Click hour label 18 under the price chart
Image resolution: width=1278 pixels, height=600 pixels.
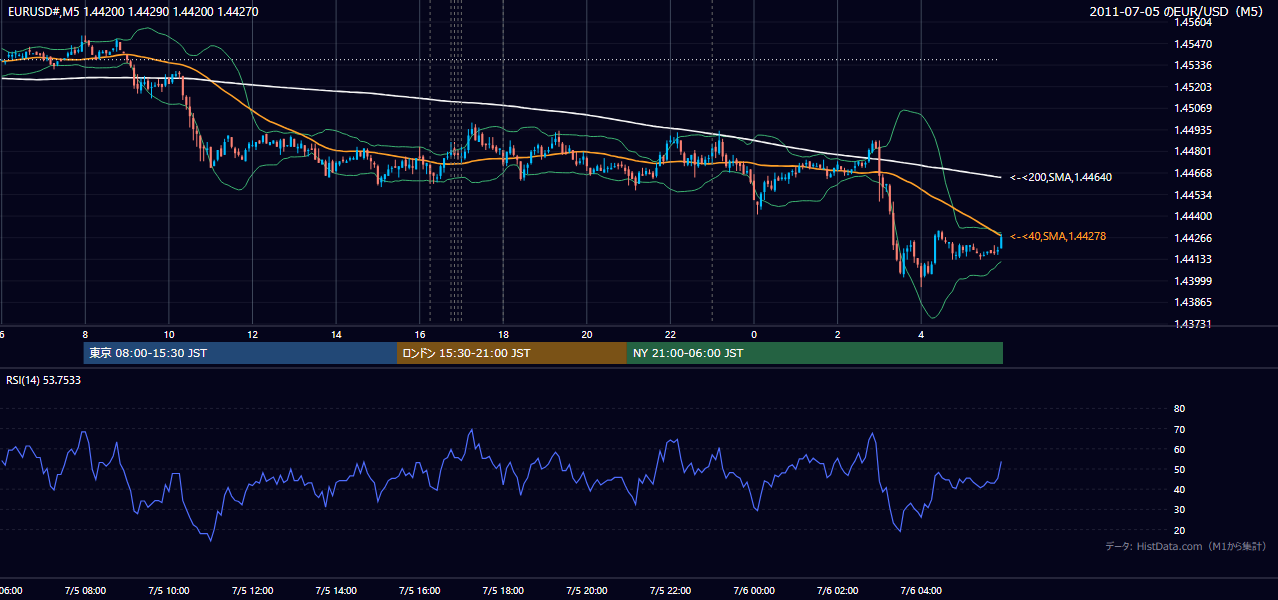(x=504, y=335)
